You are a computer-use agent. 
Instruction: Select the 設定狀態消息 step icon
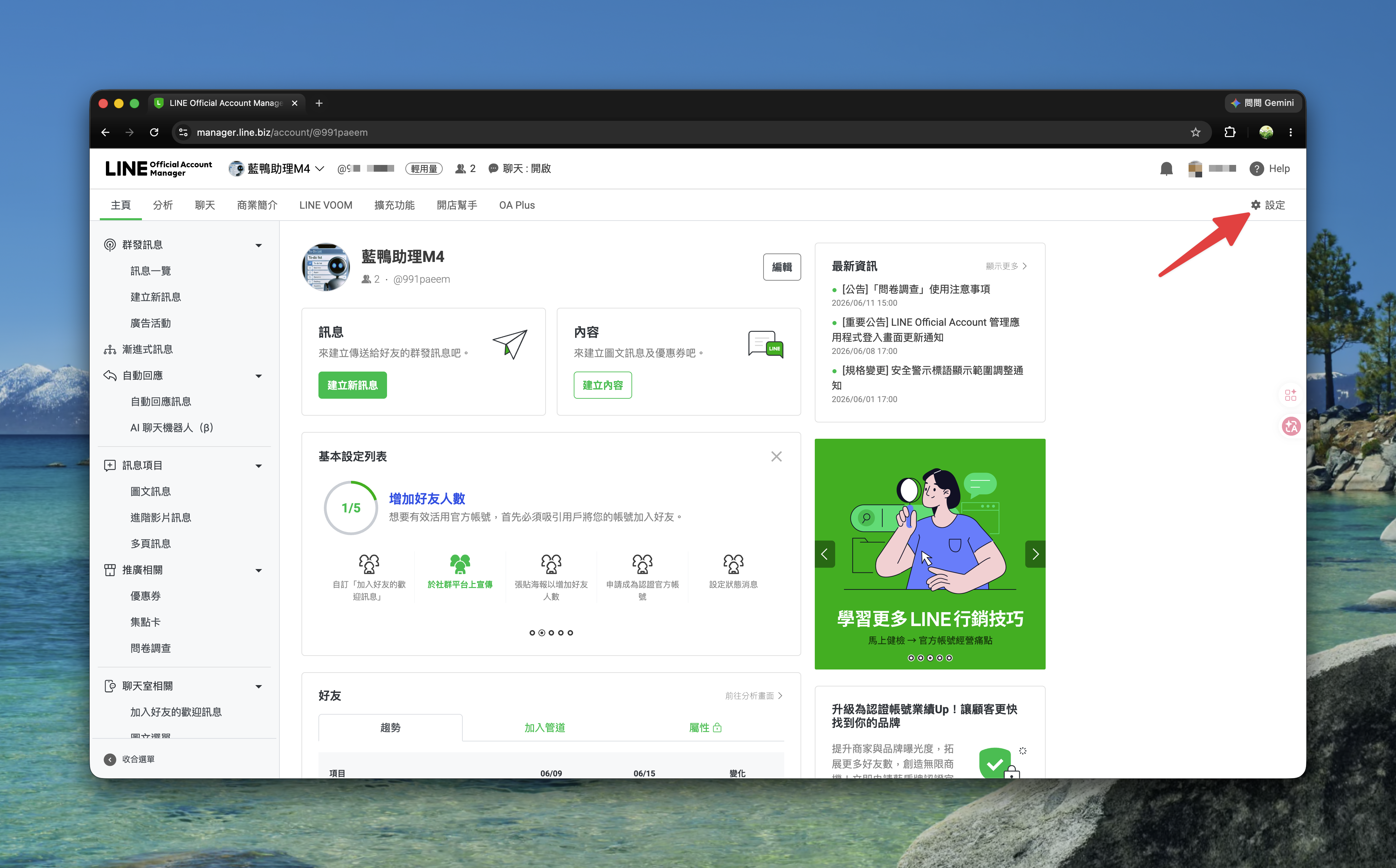pos(733,564)
